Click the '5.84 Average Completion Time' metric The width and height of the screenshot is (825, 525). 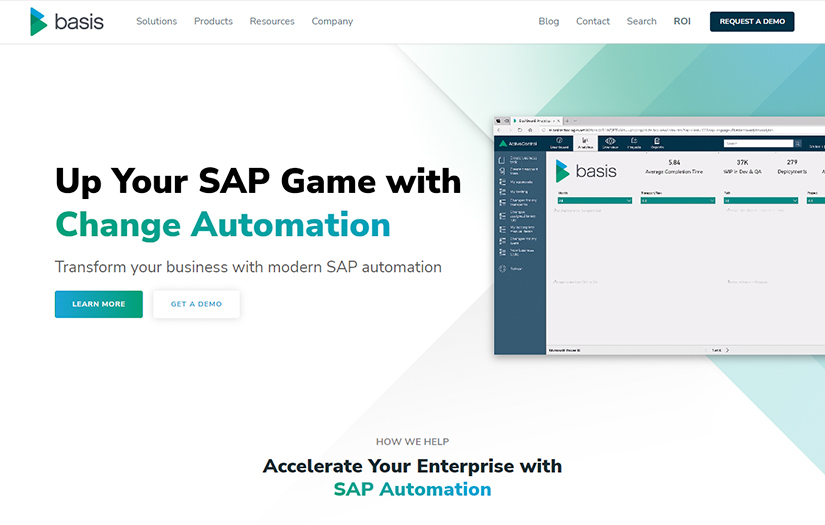click(674, 167)
